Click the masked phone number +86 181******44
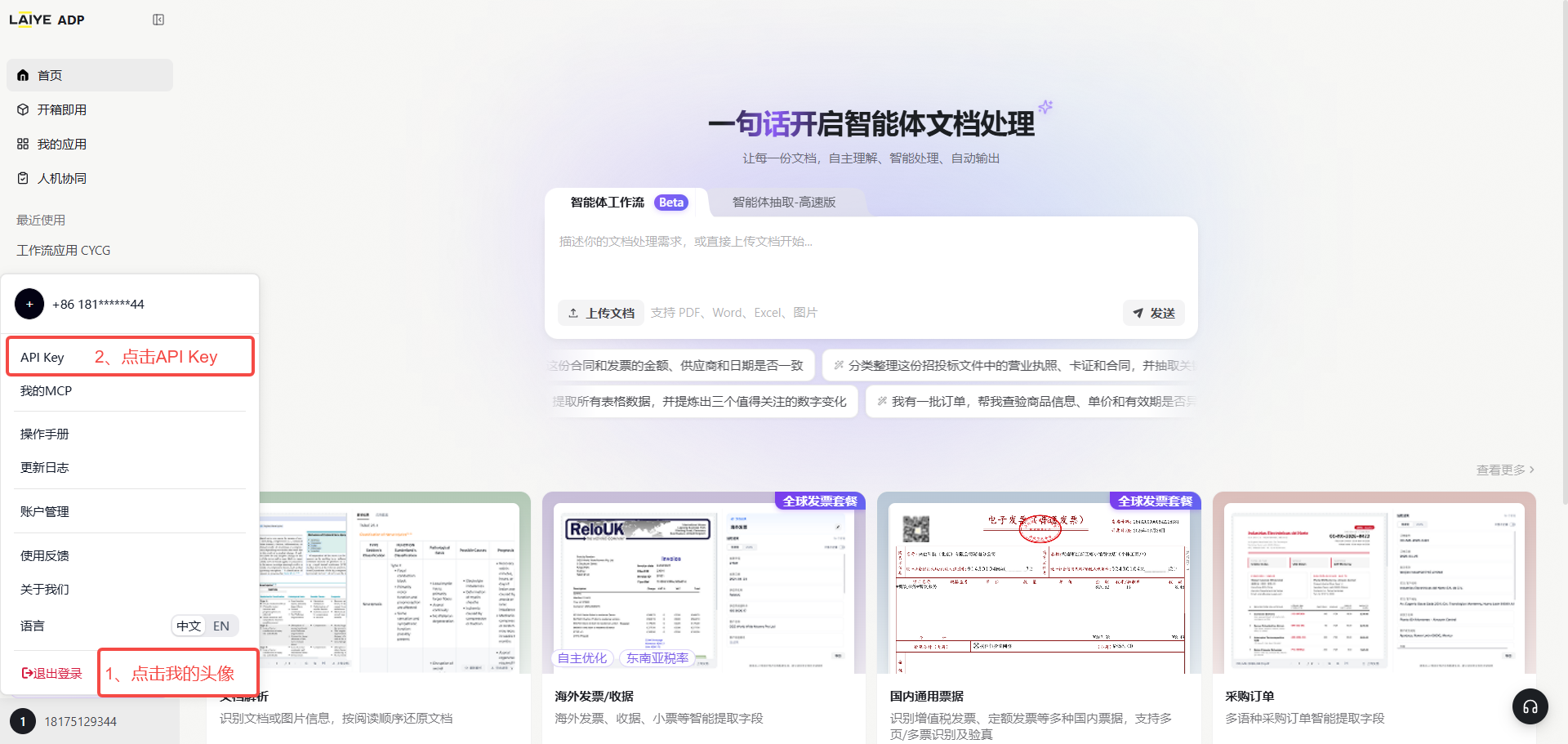The image size is (1568, 744). coord(98,304)
